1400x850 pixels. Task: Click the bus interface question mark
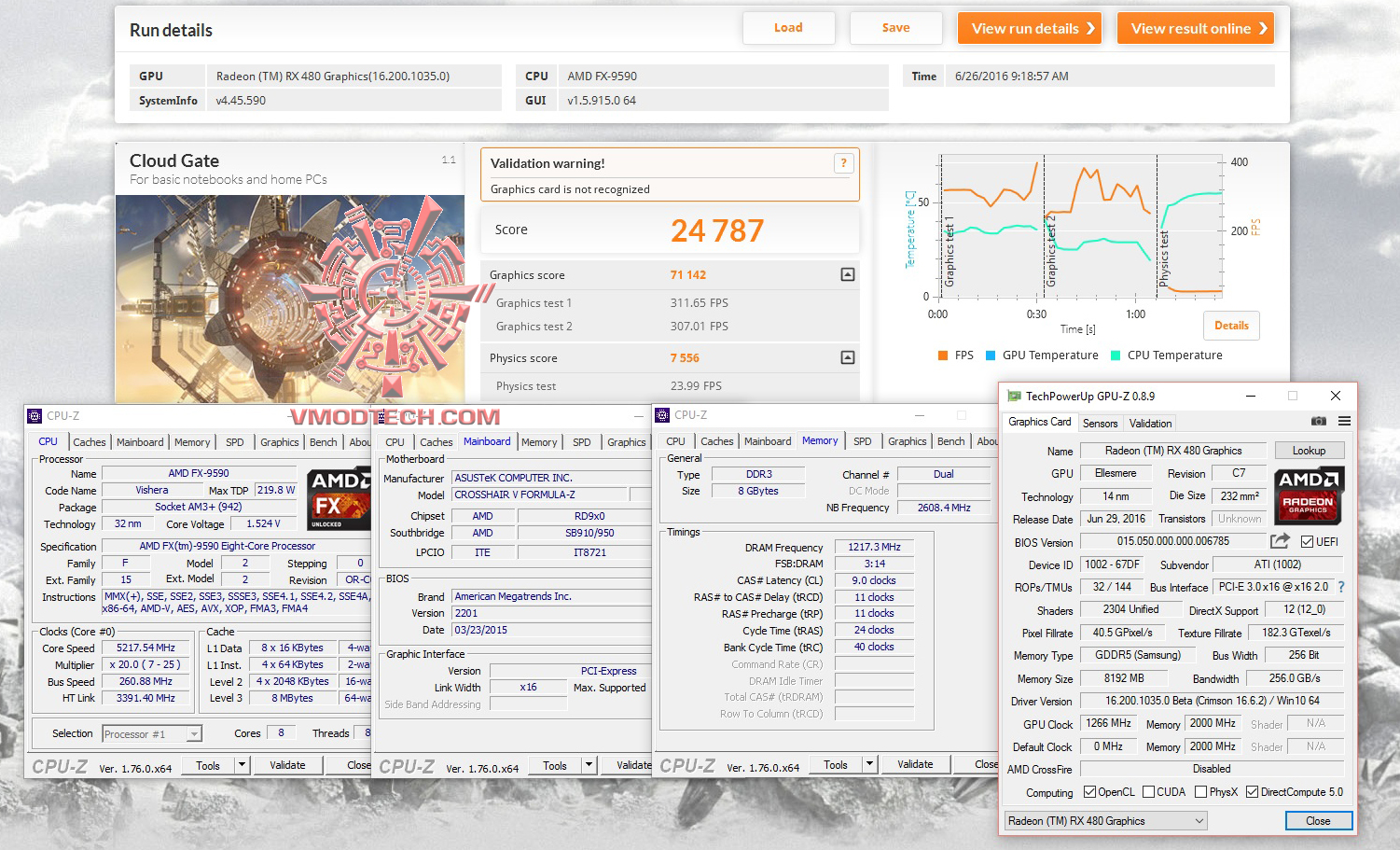coord(1341,587)
